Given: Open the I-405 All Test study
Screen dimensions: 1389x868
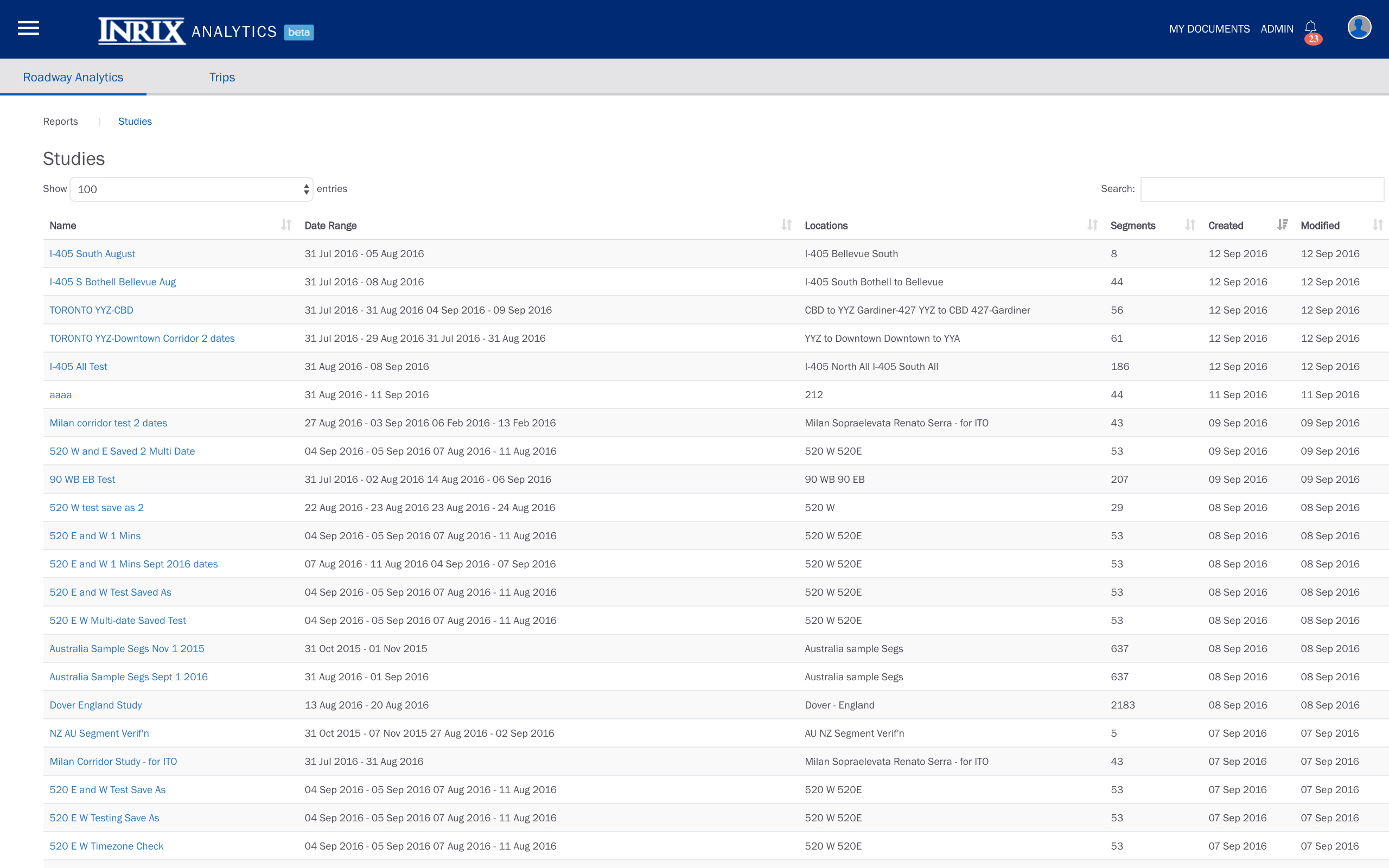Looking at the screenshot, I should (x=78, y=366).
